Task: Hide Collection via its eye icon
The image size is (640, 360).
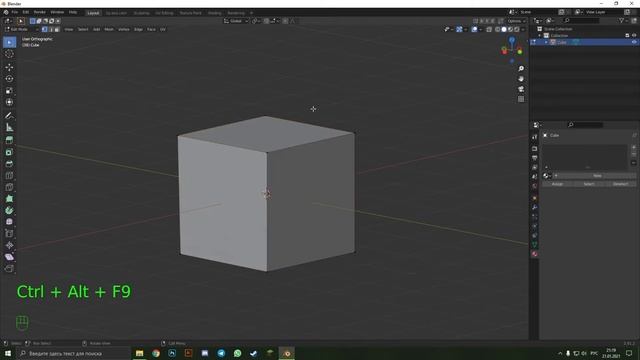Action: click(x=634, y=36)
